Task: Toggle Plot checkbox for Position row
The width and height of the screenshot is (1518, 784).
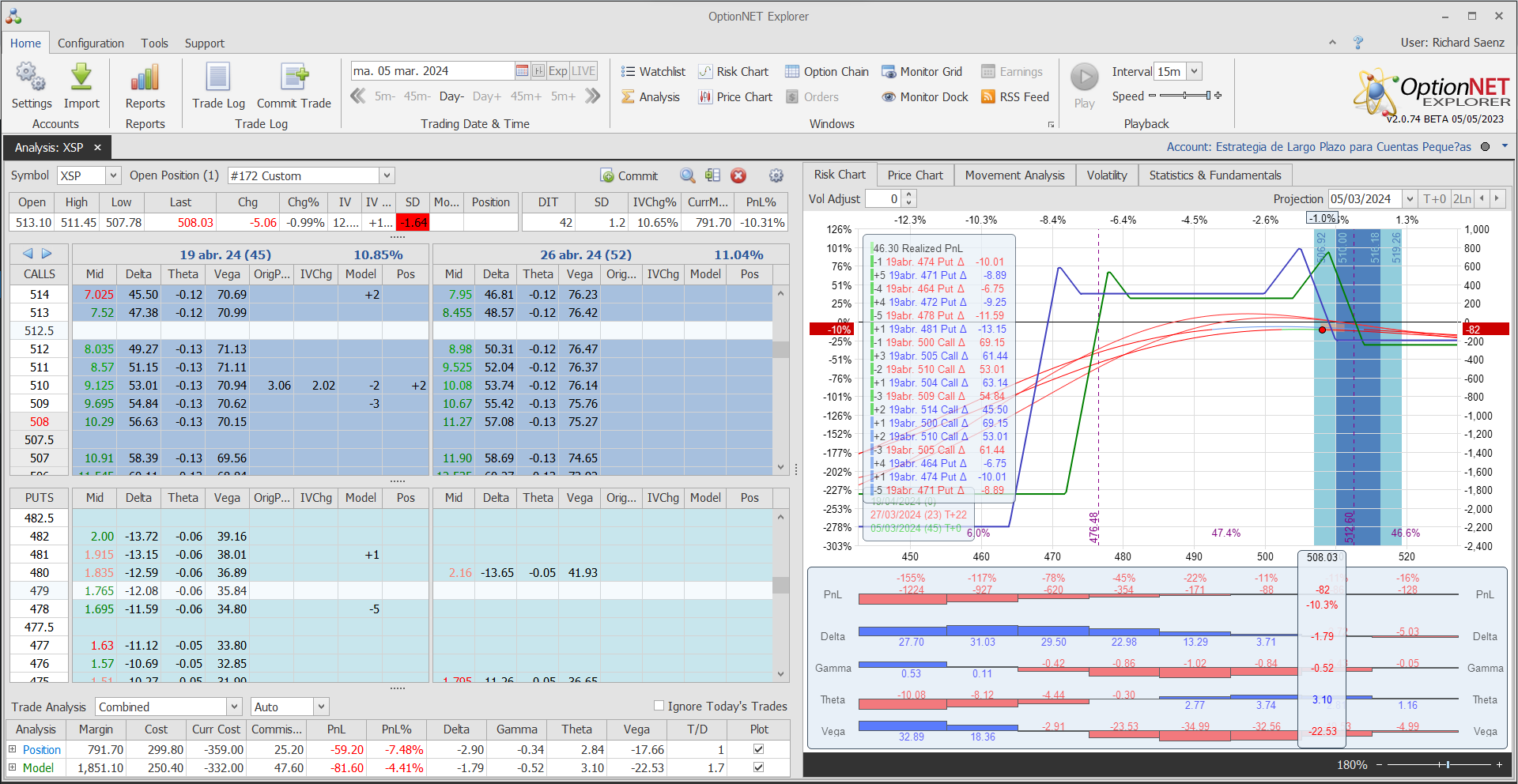Action: [759, 749]
